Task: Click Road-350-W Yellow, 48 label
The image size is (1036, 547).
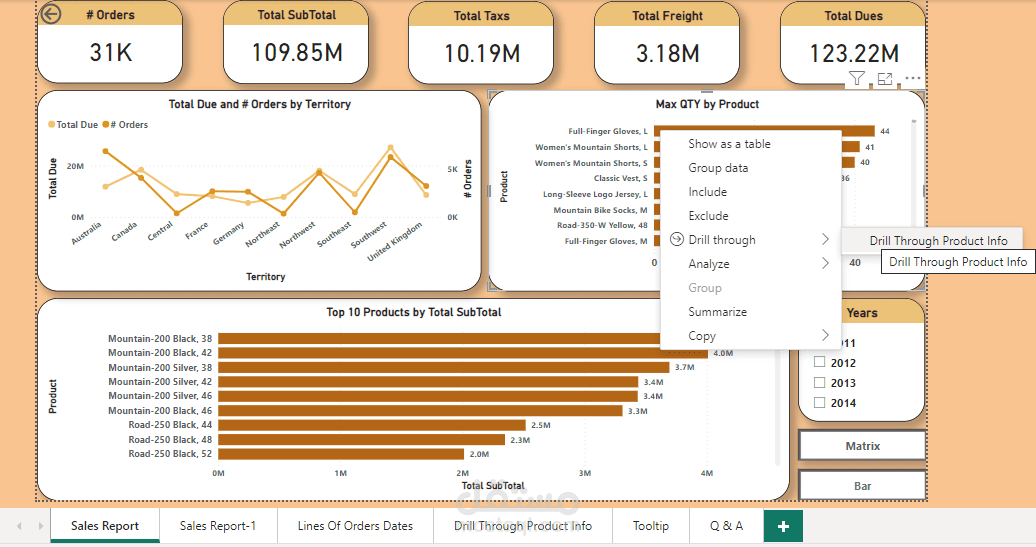Action: tap(602, 225)
